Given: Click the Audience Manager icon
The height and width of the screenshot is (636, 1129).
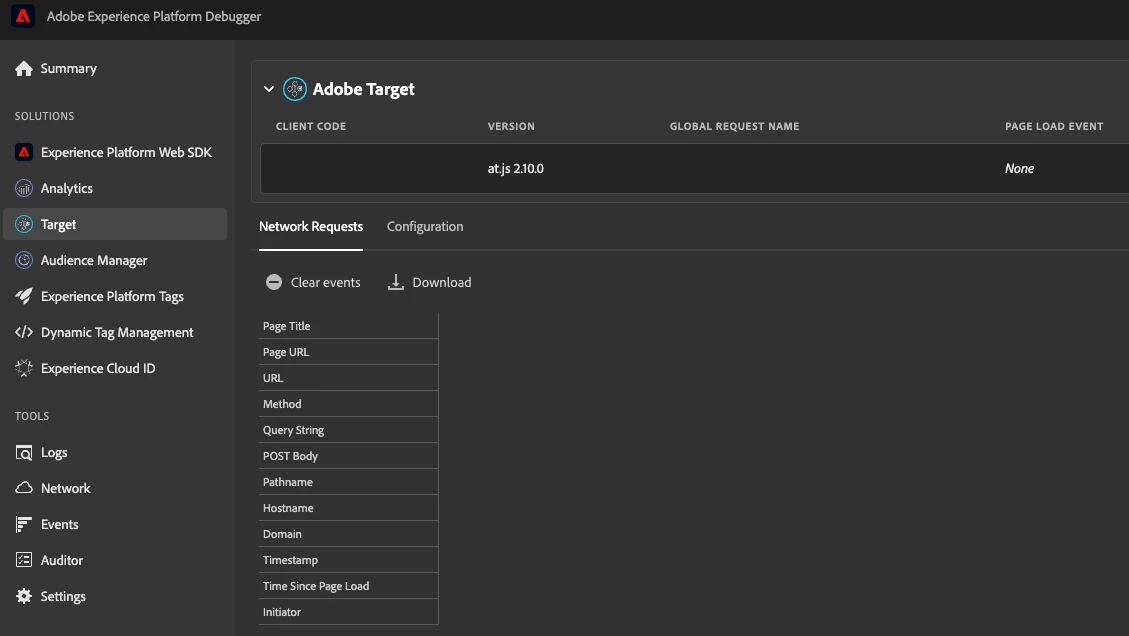Looking at the screenshot, I should point(24,260).
